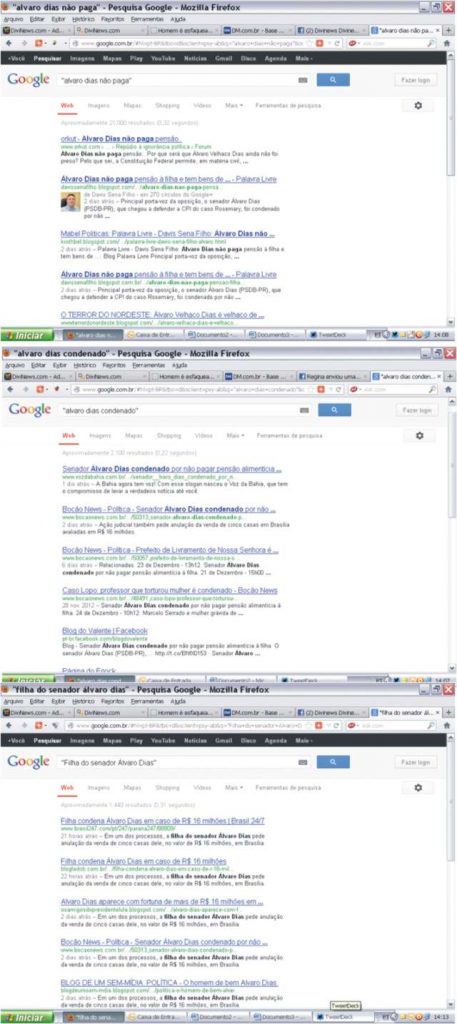Open YouTube in the top window's black Google bar
Image resolution: width=457 pixels, height=1024 pixels.
(x=163, y=58)
